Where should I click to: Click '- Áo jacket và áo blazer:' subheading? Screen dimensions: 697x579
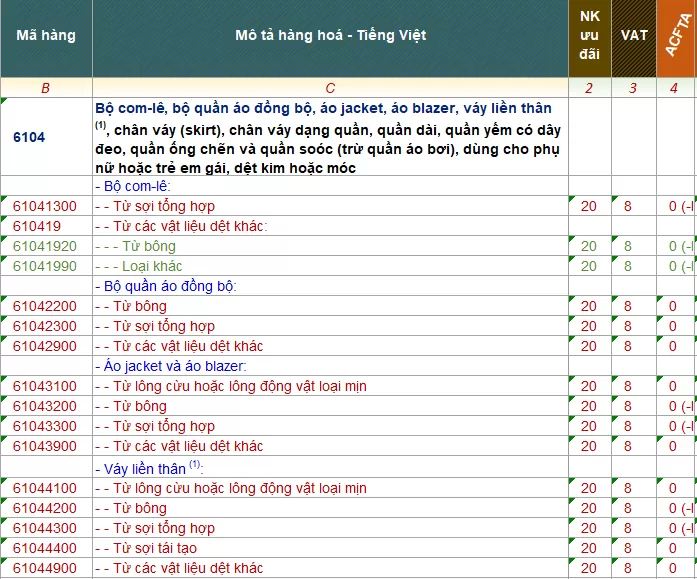coord(330,366)
